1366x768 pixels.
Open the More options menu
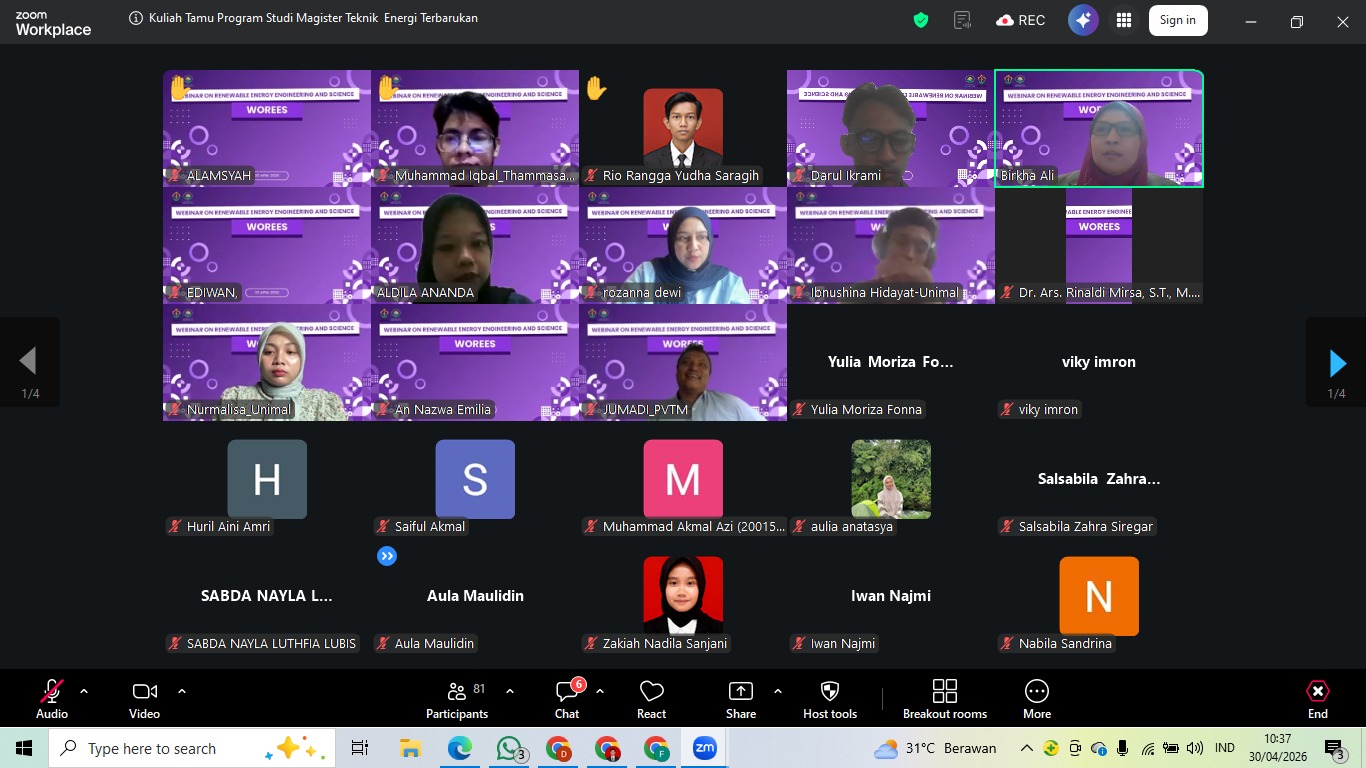click(1037, 698)
